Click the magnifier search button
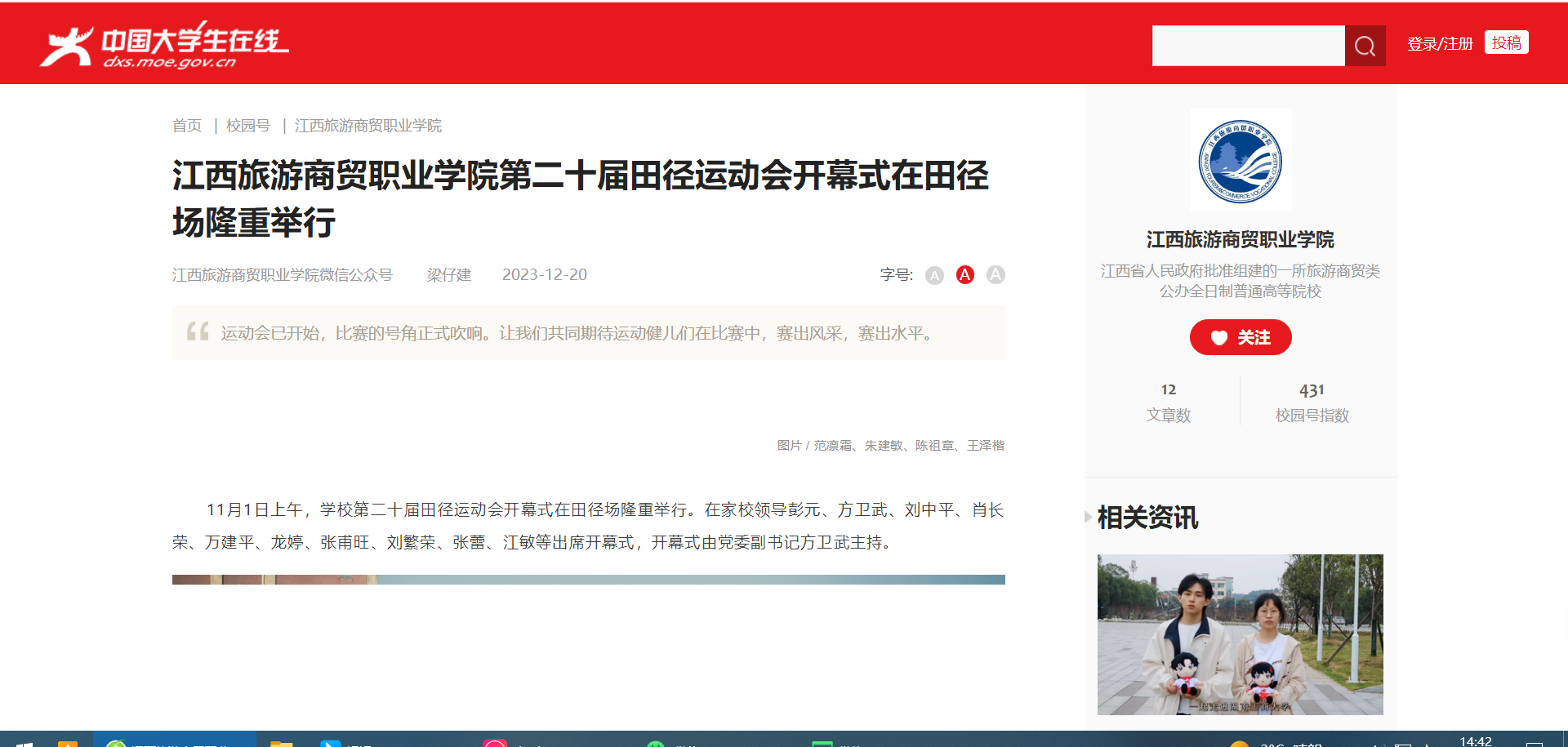This screenshot has width=1568, height=747. tap(1365, 46)
